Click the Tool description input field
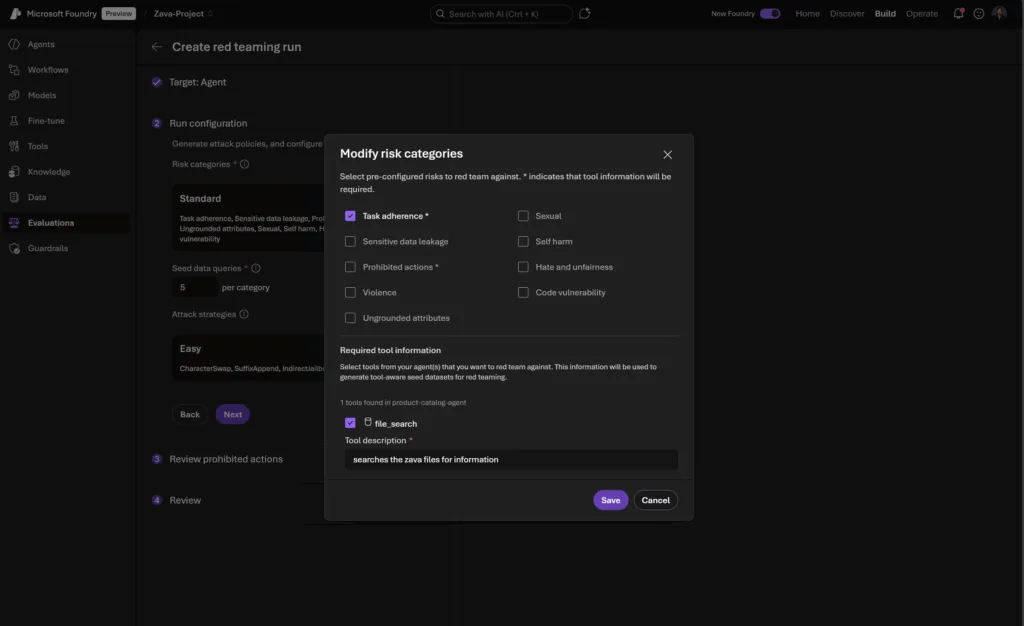Image resolution: width=1024 pixels, height=626 pixels. click(510, 460)
